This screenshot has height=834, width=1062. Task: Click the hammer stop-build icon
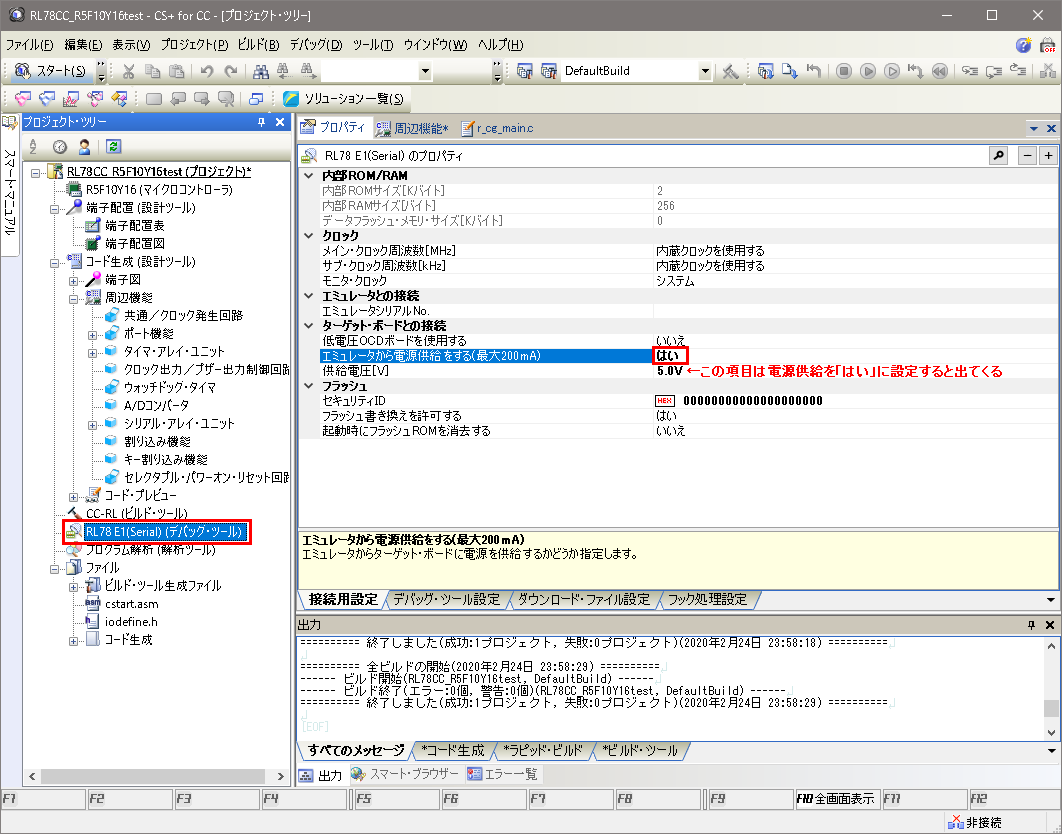coord(730,71)
